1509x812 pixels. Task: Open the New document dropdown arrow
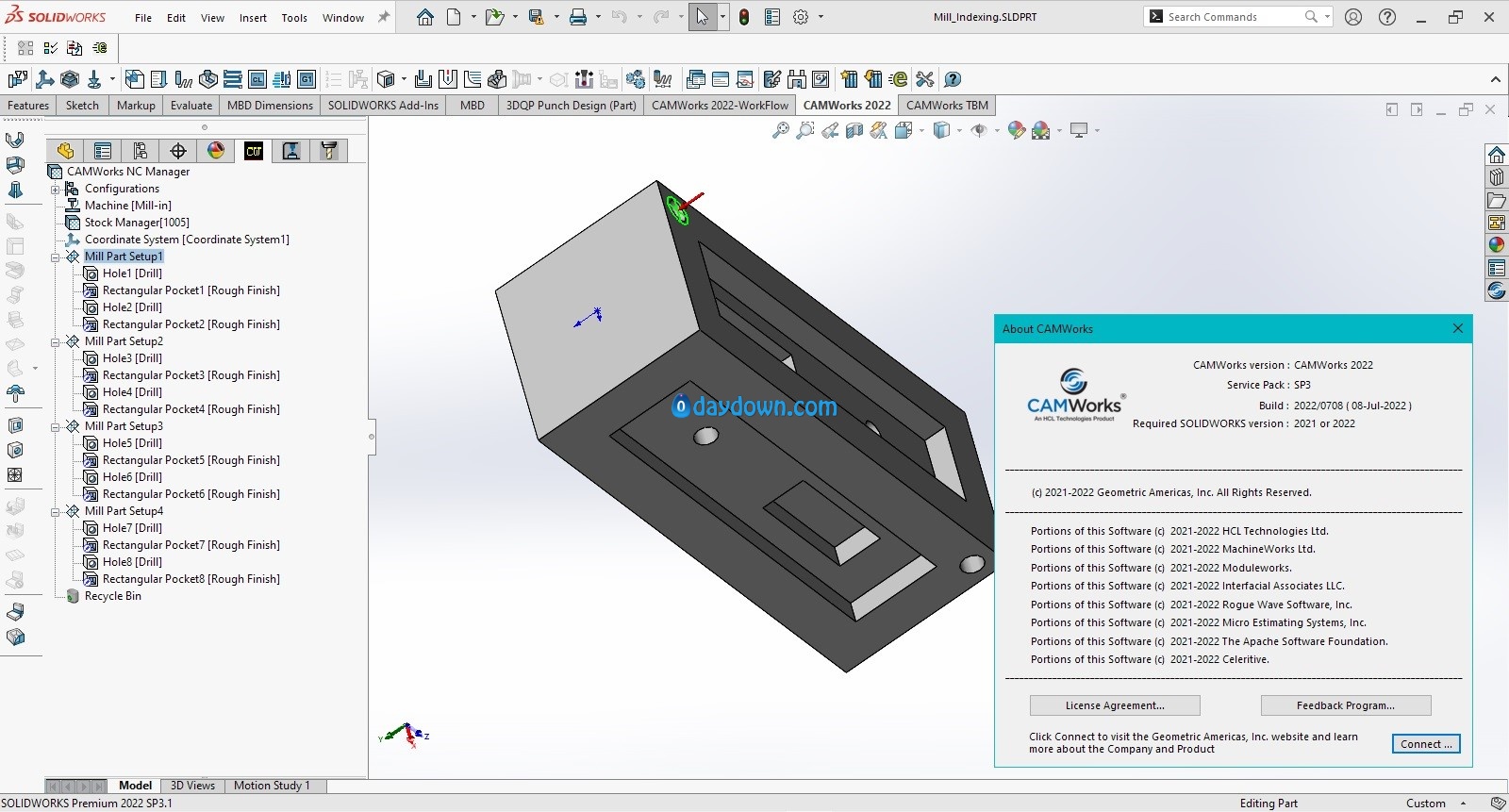(473, 17)
